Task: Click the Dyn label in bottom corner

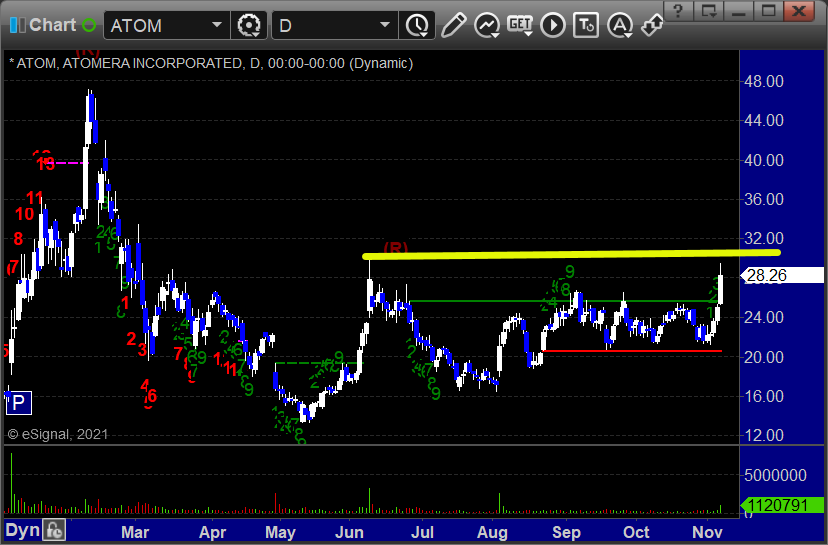Action: (x=23, y=530)
